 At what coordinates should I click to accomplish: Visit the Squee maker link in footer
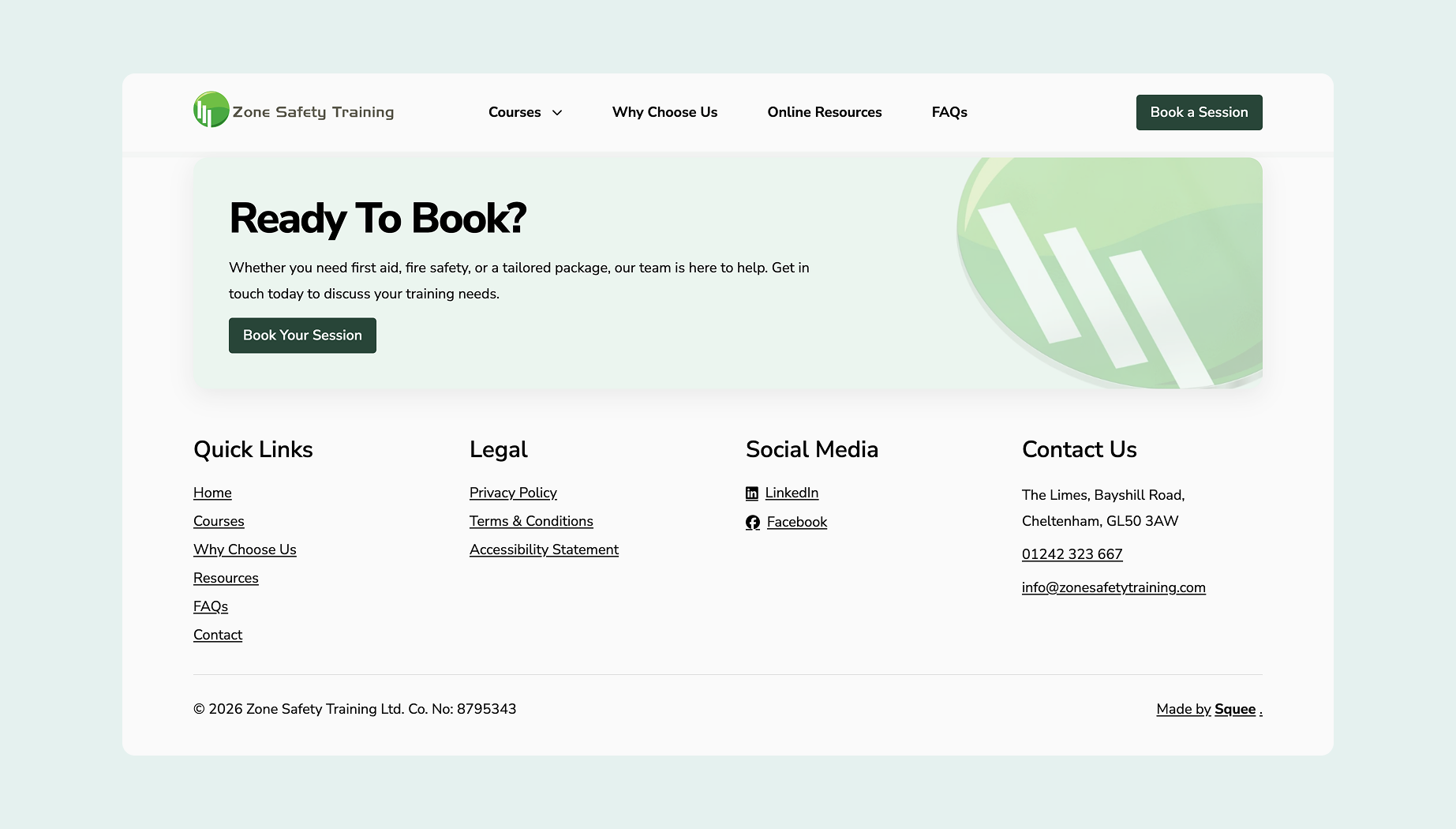click(1235, 709)
